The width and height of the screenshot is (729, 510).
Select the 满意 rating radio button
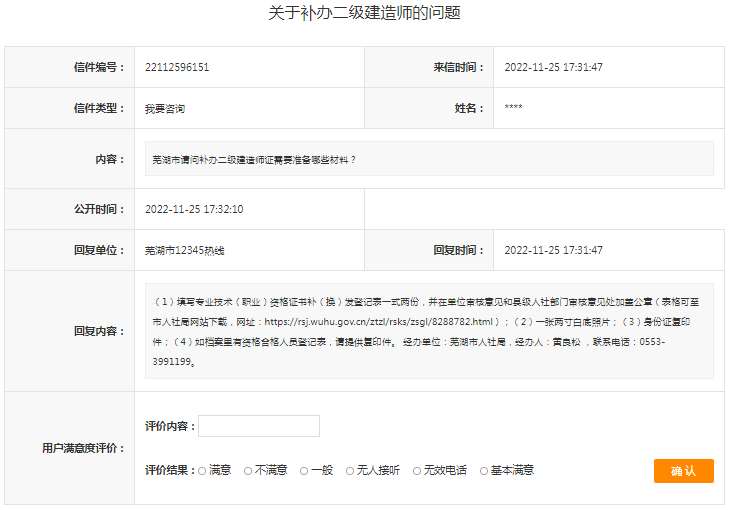202,471
